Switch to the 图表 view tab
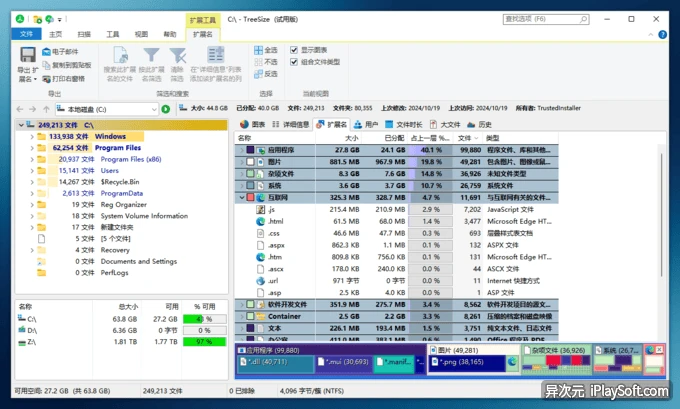This screenshot has height=409, width=680. pos(252,124)
